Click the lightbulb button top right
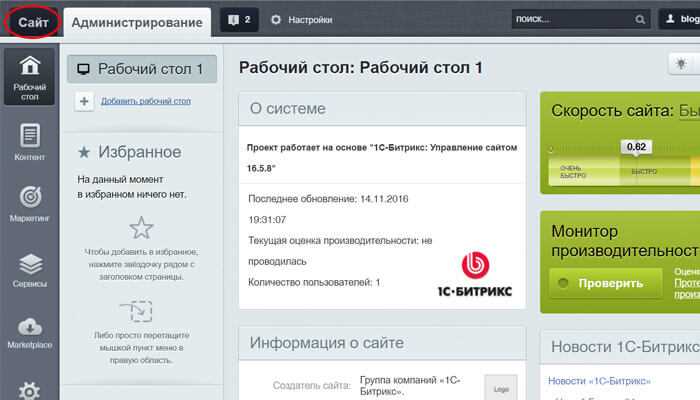The image size is (700, 400). point(682,64)
